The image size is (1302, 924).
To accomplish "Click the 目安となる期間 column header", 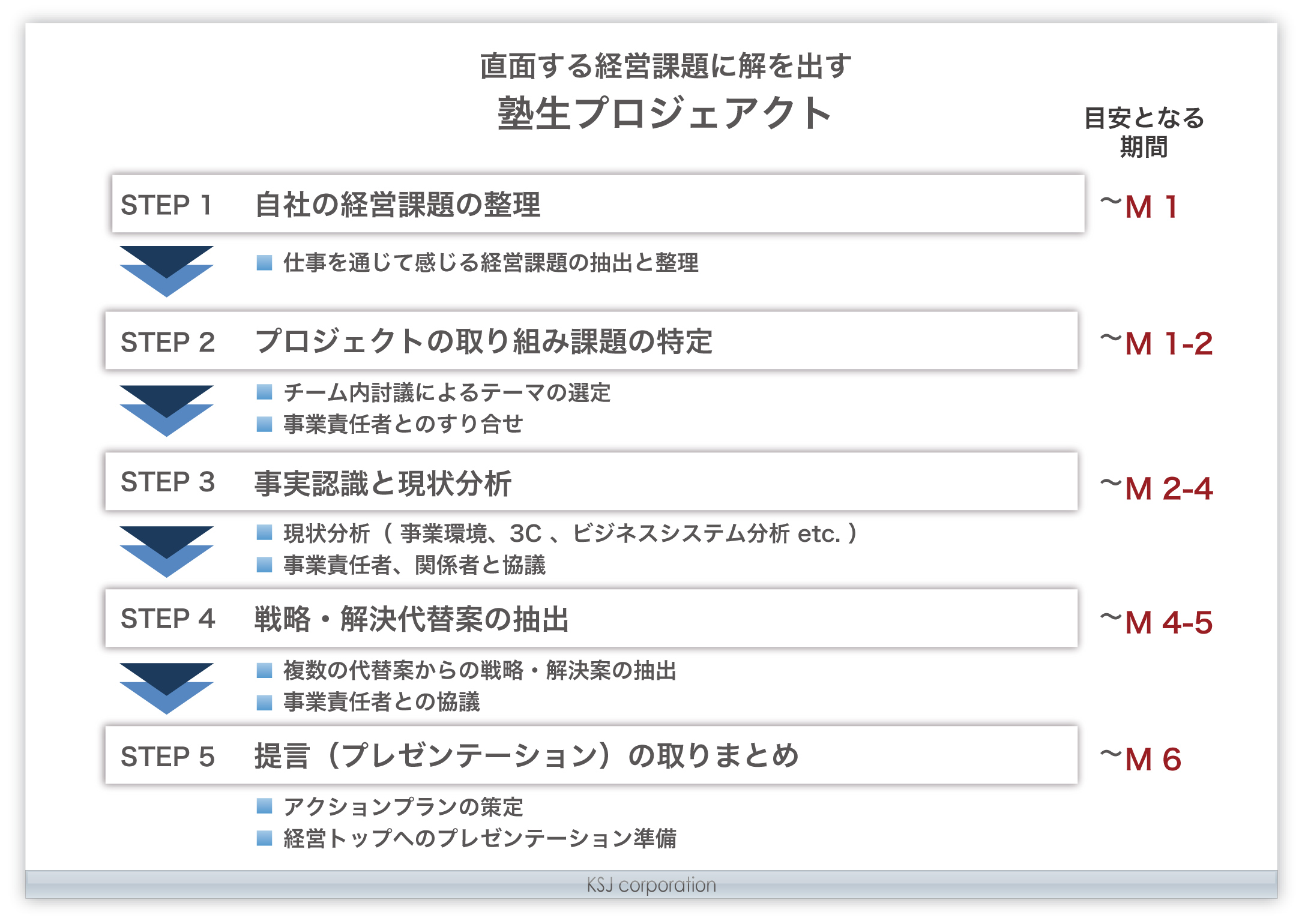I will click(x=1144, y=132).
